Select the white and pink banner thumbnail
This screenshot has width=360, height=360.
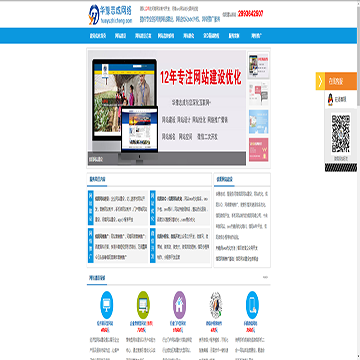tap(258, 93)
